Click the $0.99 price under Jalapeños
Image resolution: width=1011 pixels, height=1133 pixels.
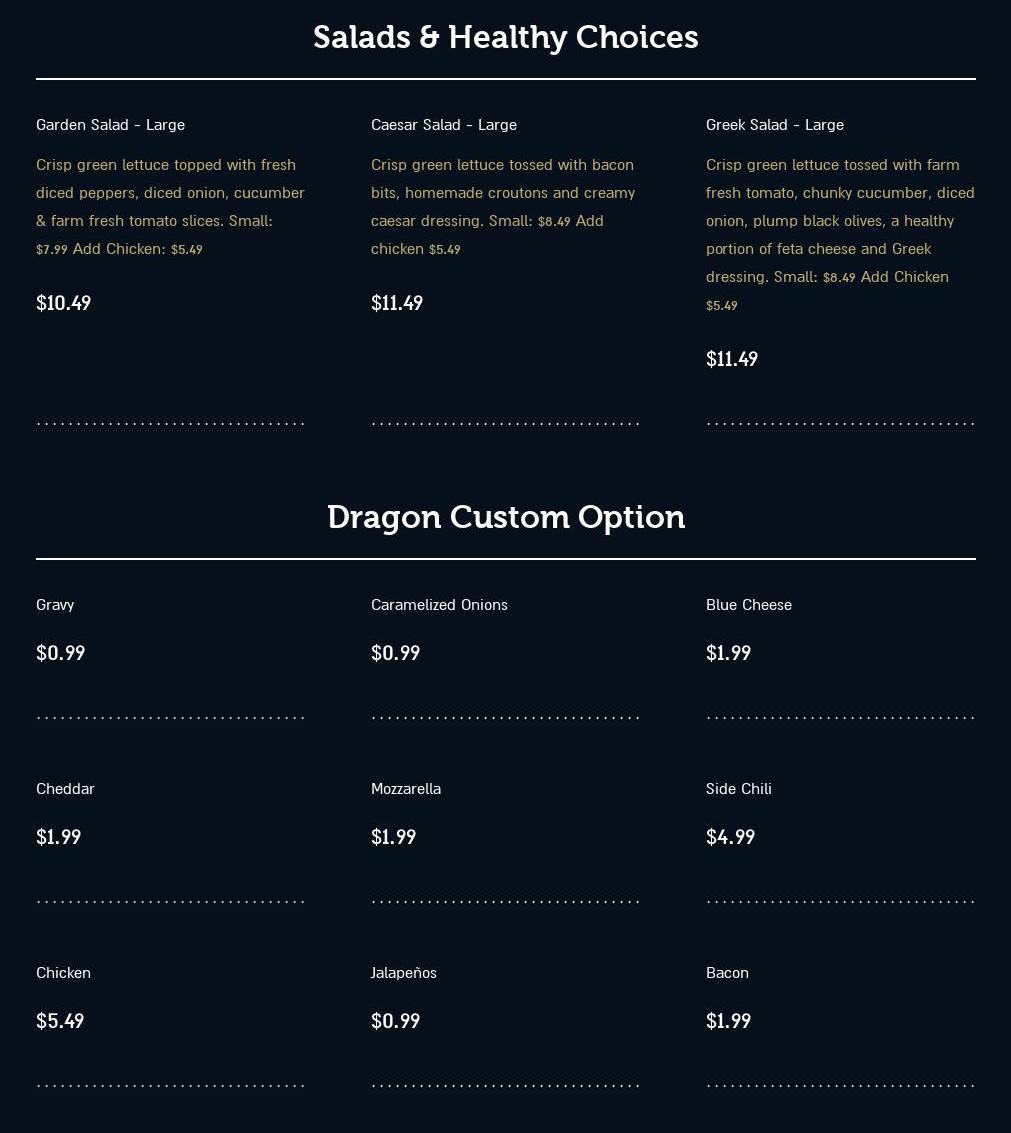coord(395,1021)
